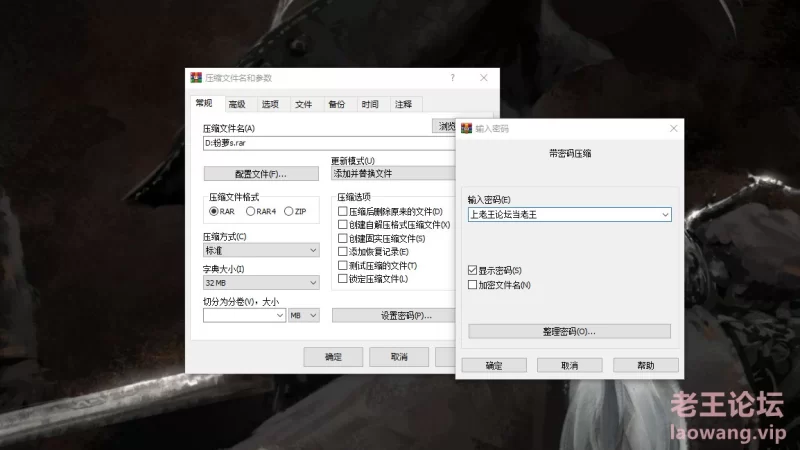Enable 压缩后删除原来的文件 checkbox
The width and height of the screenshot is (800, 450).
[343, 211]
